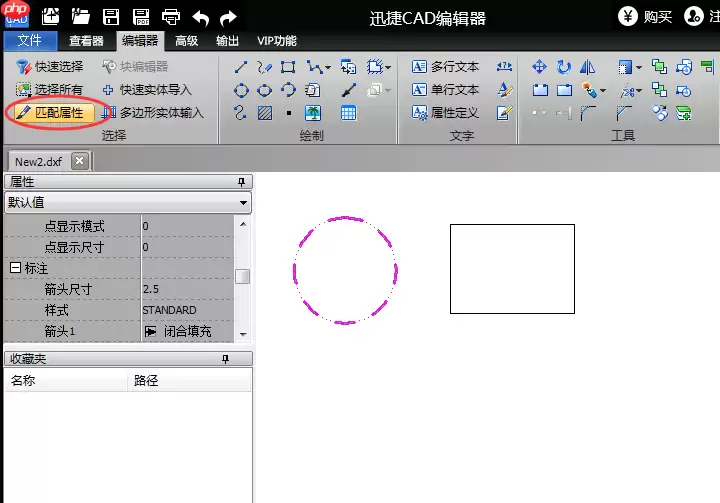
Task: Click the print icon in title bar
Action: (171, 17)
